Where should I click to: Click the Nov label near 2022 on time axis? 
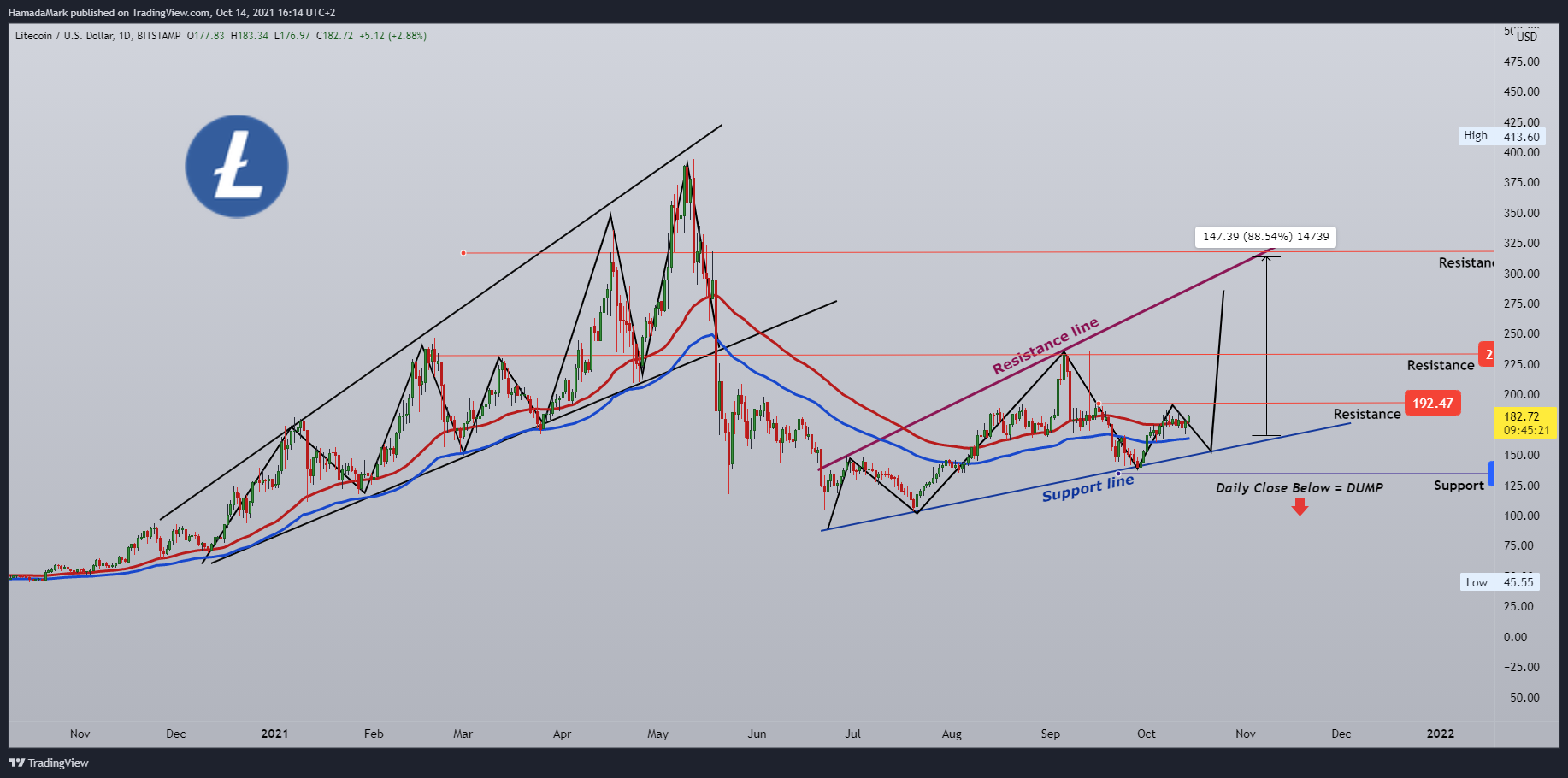(x=1246, y=734)
